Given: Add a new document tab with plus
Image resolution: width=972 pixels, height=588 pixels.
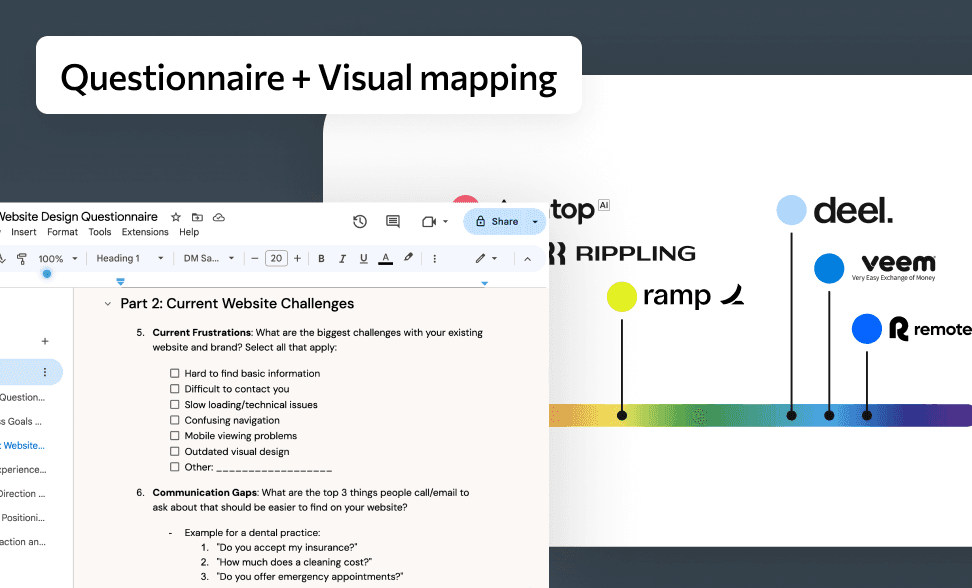Looking at the screenshot, I should pyautogui.click(x=45, y=341).
